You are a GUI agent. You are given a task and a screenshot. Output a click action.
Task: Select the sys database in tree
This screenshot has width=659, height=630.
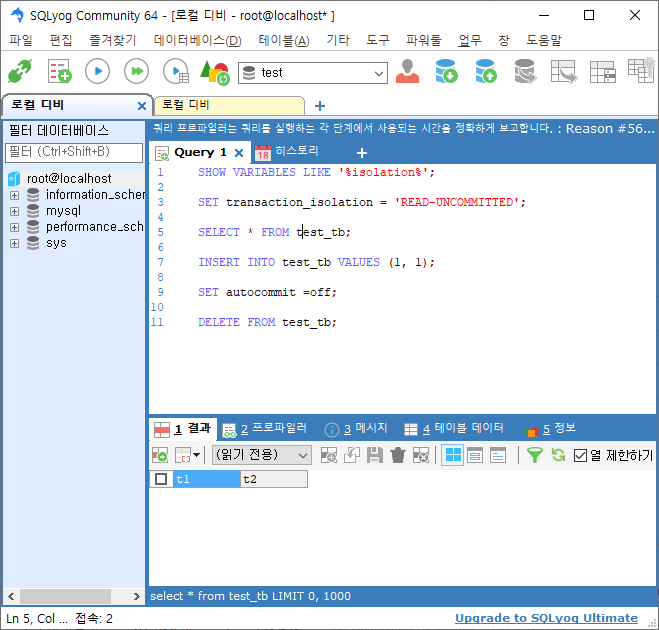(x=56, y=243)
